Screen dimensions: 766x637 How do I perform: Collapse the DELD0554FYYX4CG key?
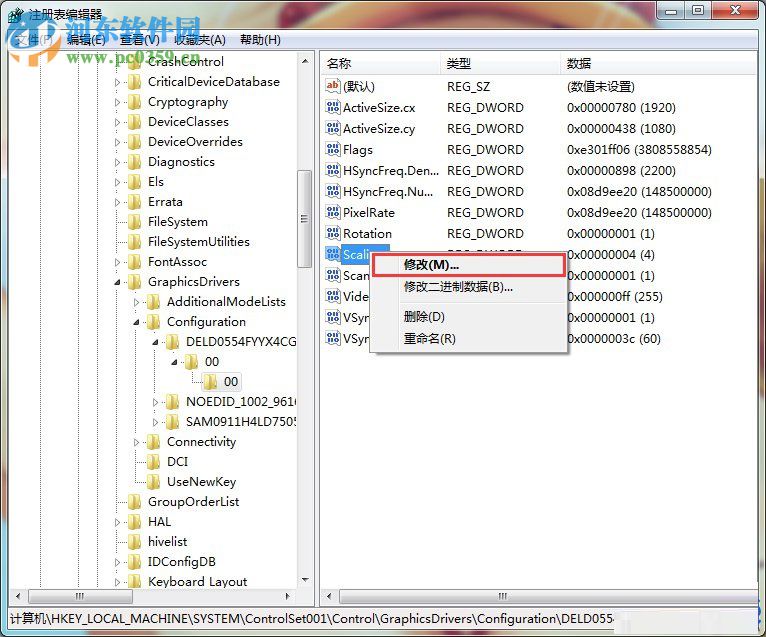(x=155, y=342)
